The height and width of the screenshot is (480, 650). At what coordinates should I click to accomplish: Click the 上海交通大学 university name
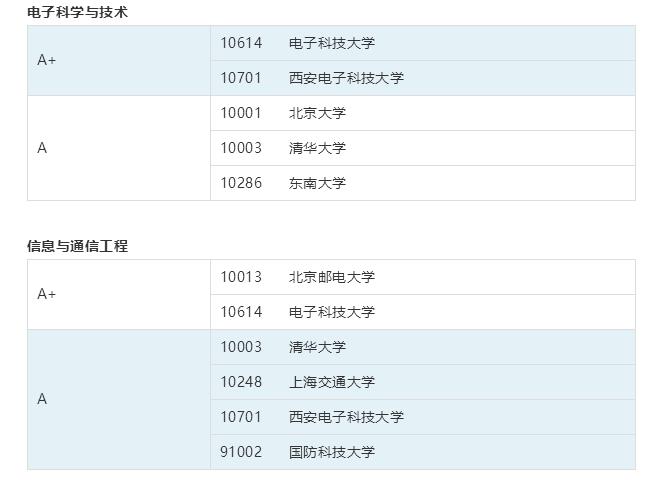click(331, 382)
